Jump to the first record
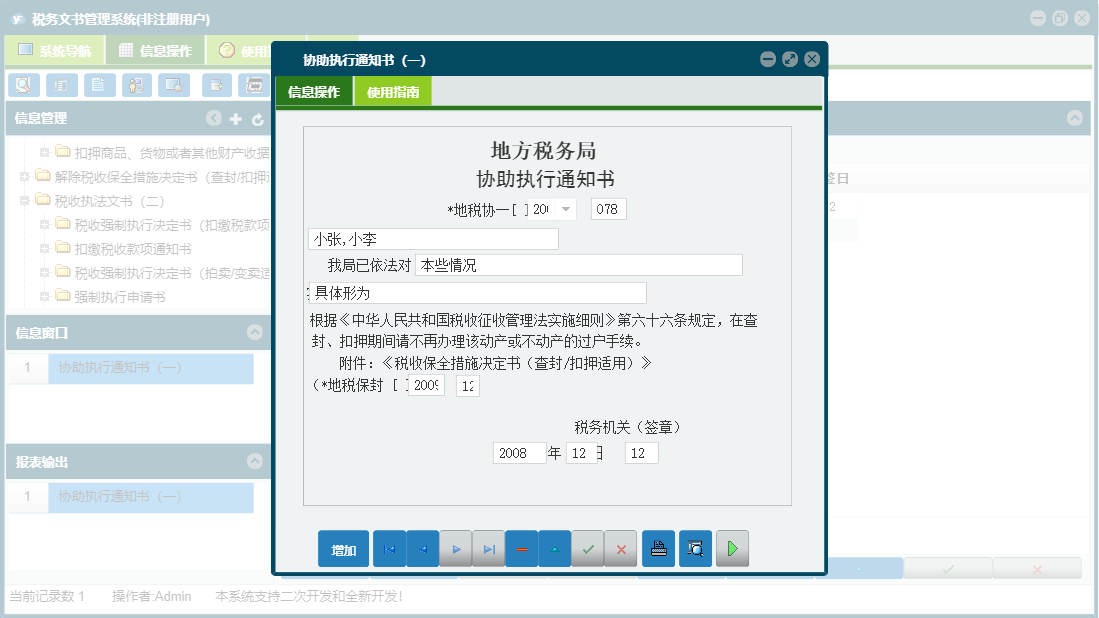1099x618 pixels. pos(388,548)
